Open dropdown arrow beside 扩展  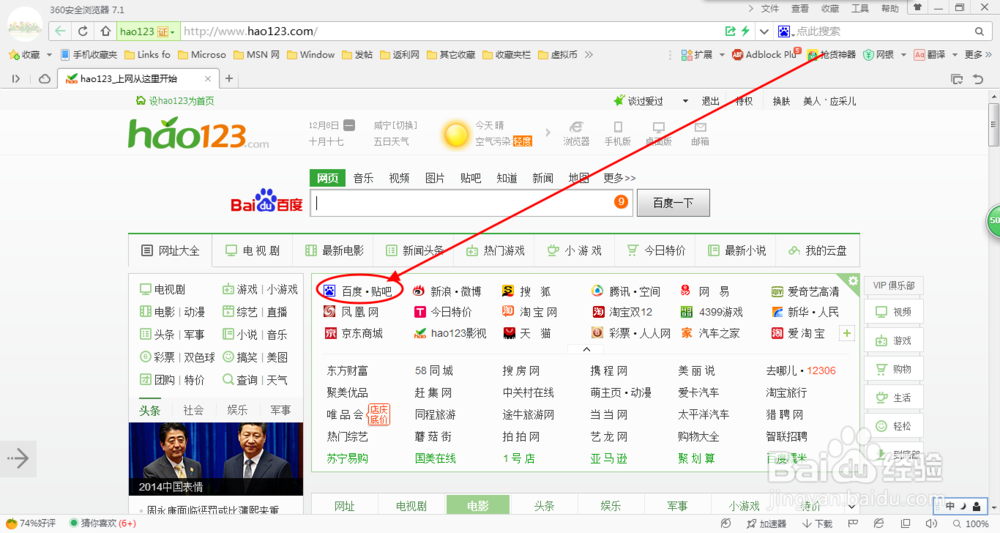[722, 55]
